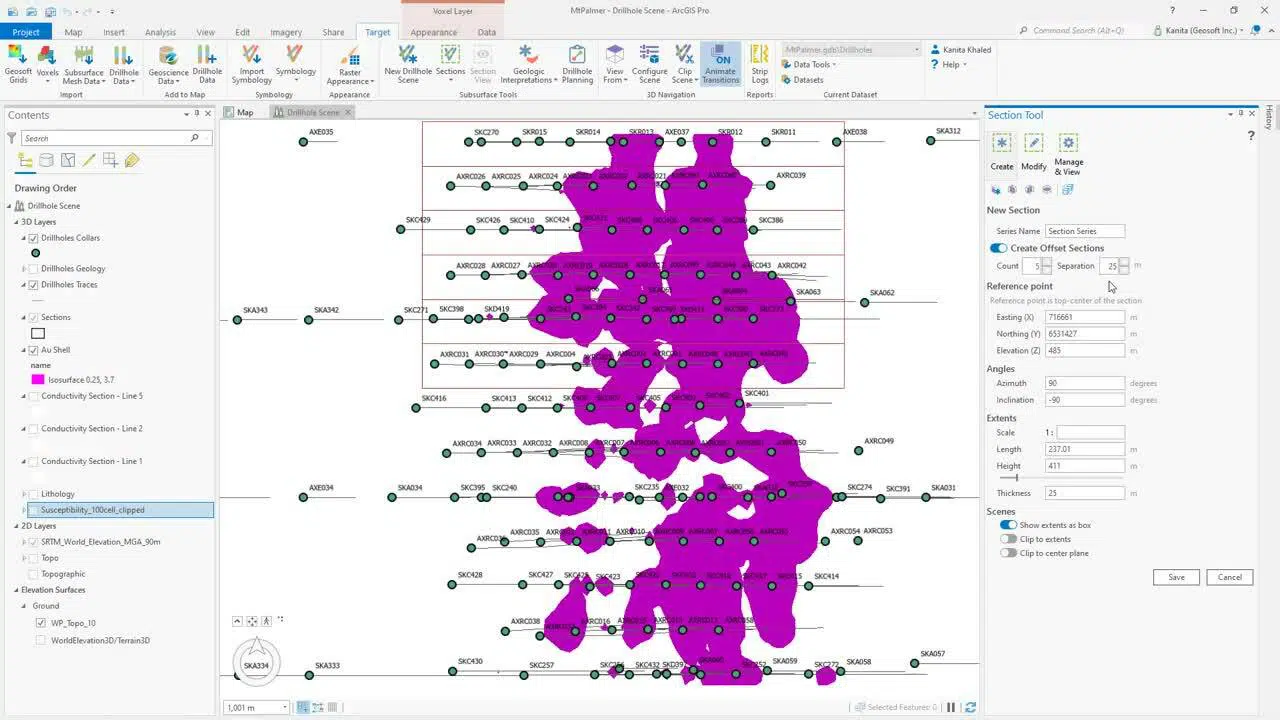Enable the Clip to extents switch
Viewport: 1280px width, 720px height.
coord(1008,539)
